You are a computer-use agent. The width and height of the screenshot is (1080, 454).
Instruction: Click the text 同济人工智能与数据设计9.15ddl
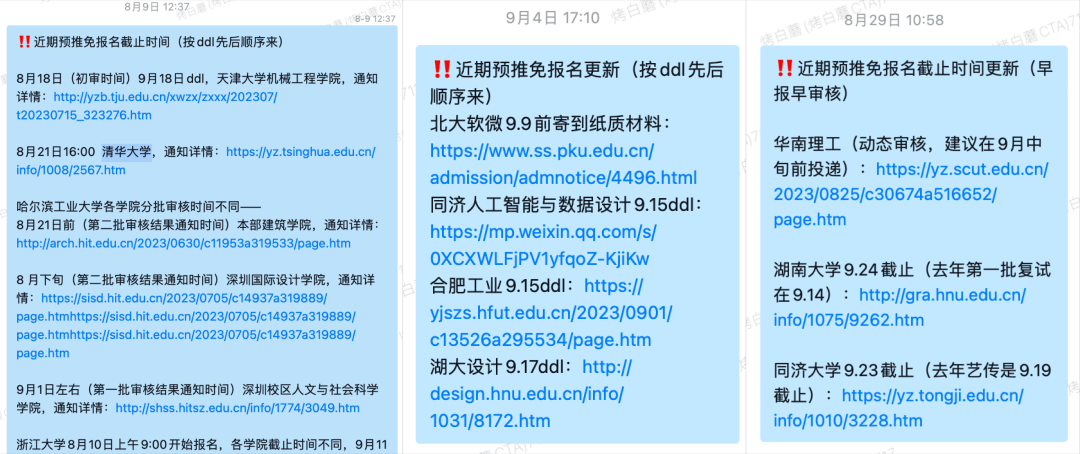click(565, 204)
